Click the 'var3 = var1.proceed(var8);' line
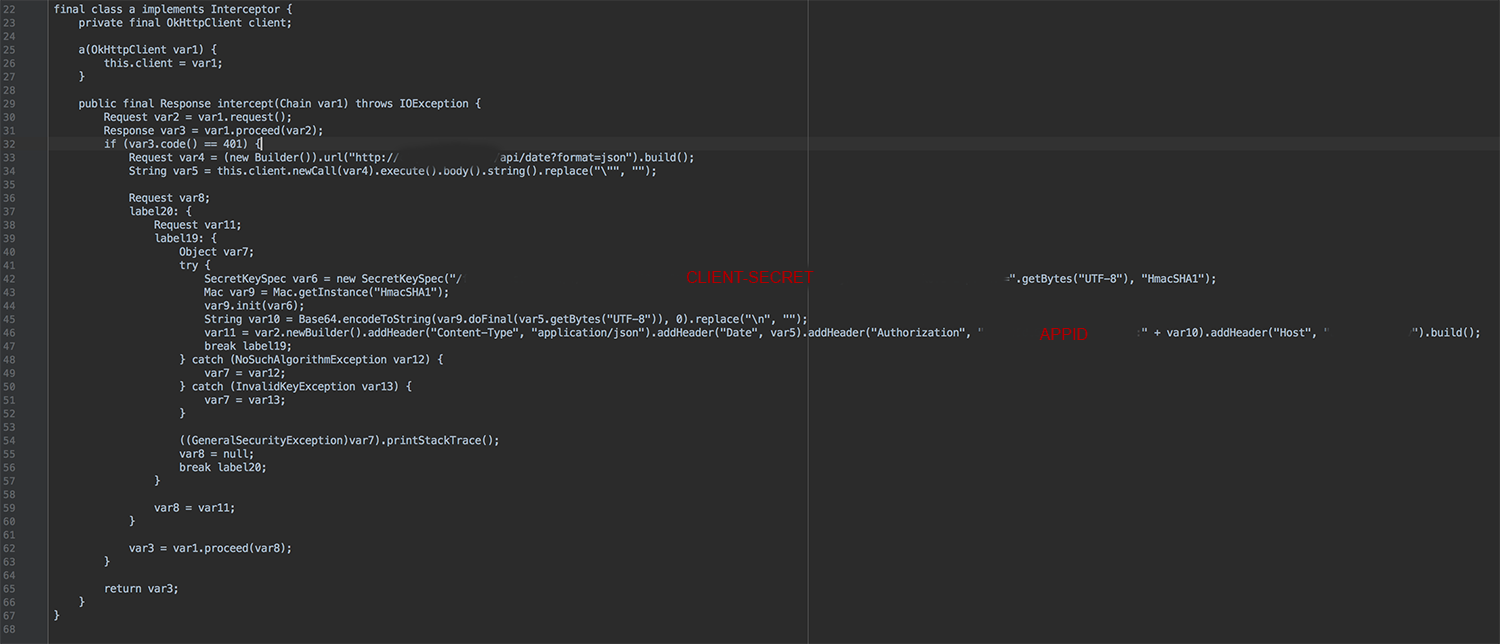This screenshot has height=644, width=1500. point(210,549)
